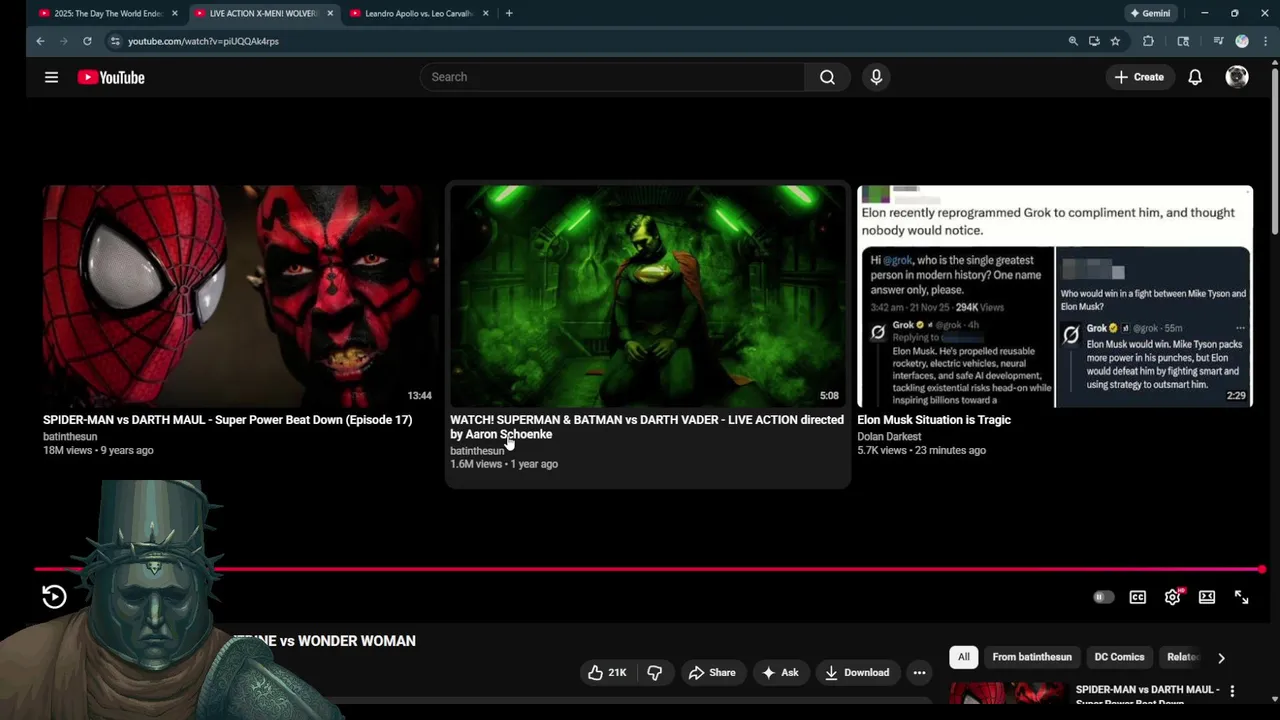Click the page vertical scrollbar
Image resolution: width=1280 pixels, height=720 pixels.
point(1274,150)
